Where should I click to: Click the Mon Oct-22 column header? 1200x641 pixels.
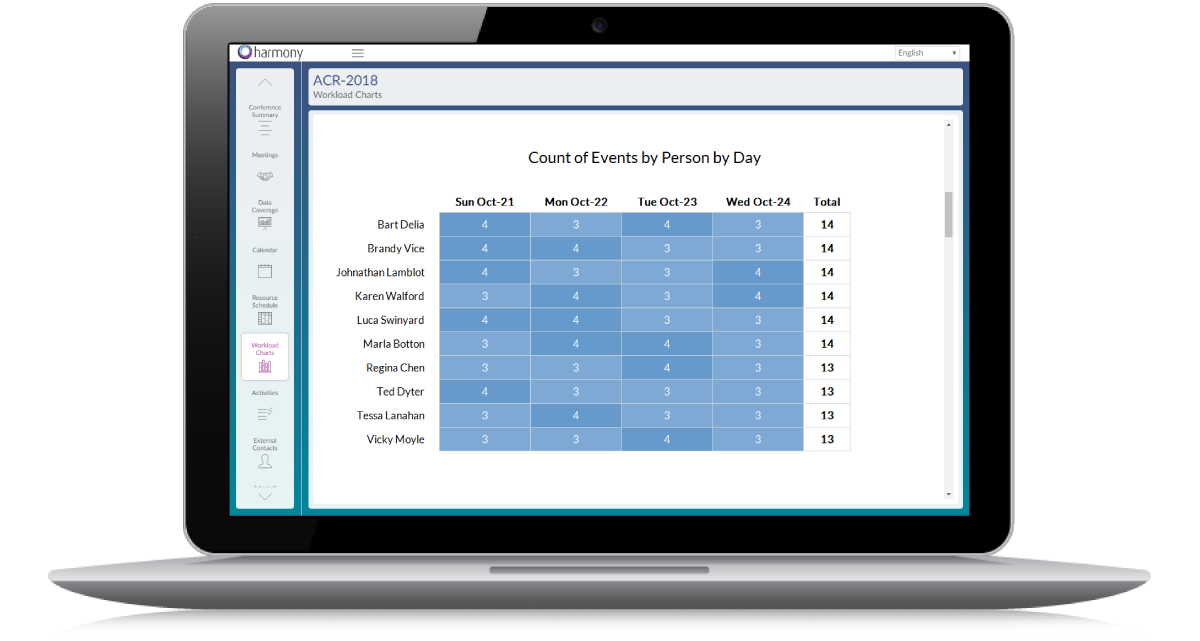576,202
